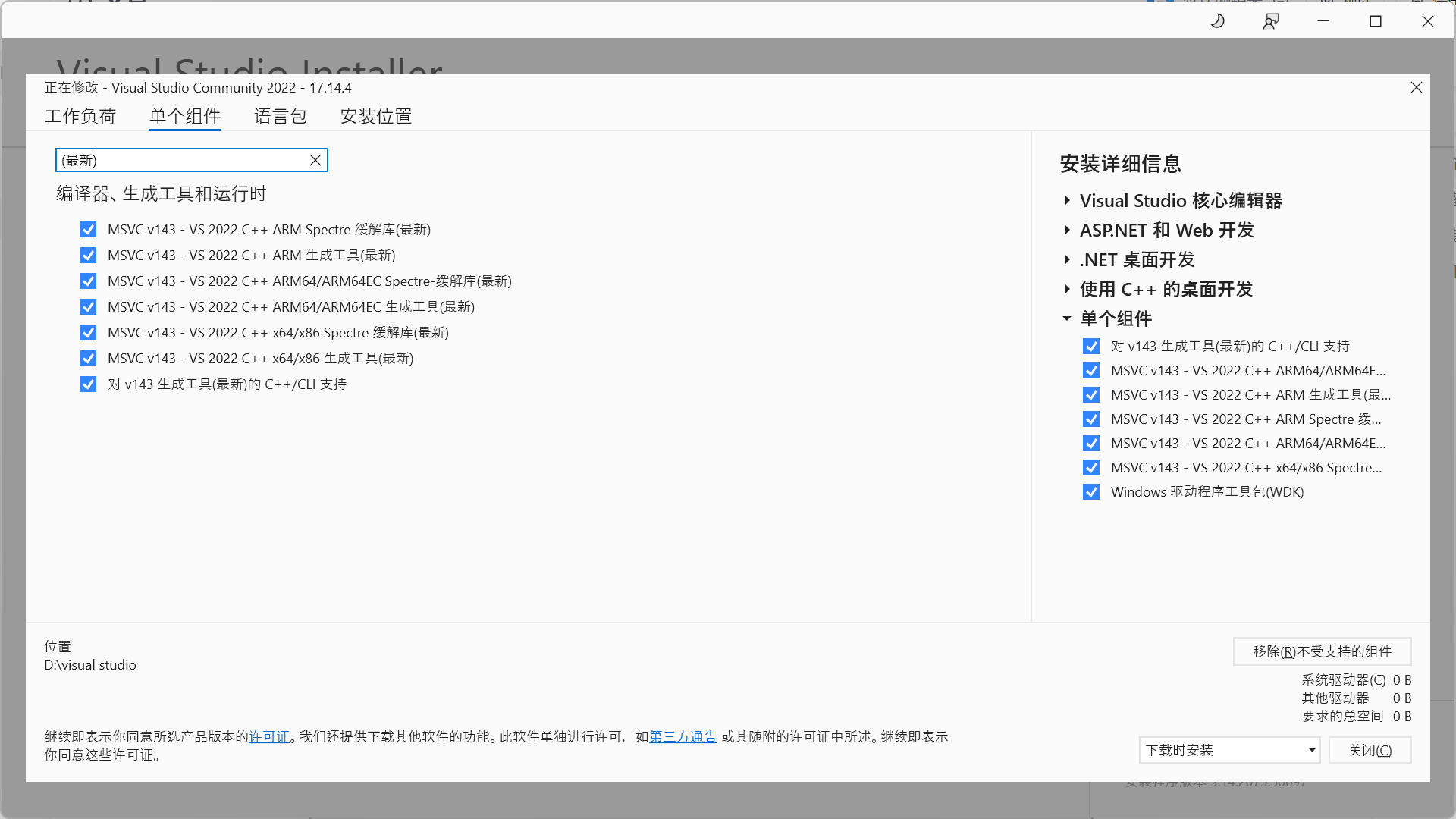The height and width of the screenshot is (819, 1456).
Task: Uncheck x64/x86 Spectre 缓解库(最新) in component list
Action: coord(88,333)
